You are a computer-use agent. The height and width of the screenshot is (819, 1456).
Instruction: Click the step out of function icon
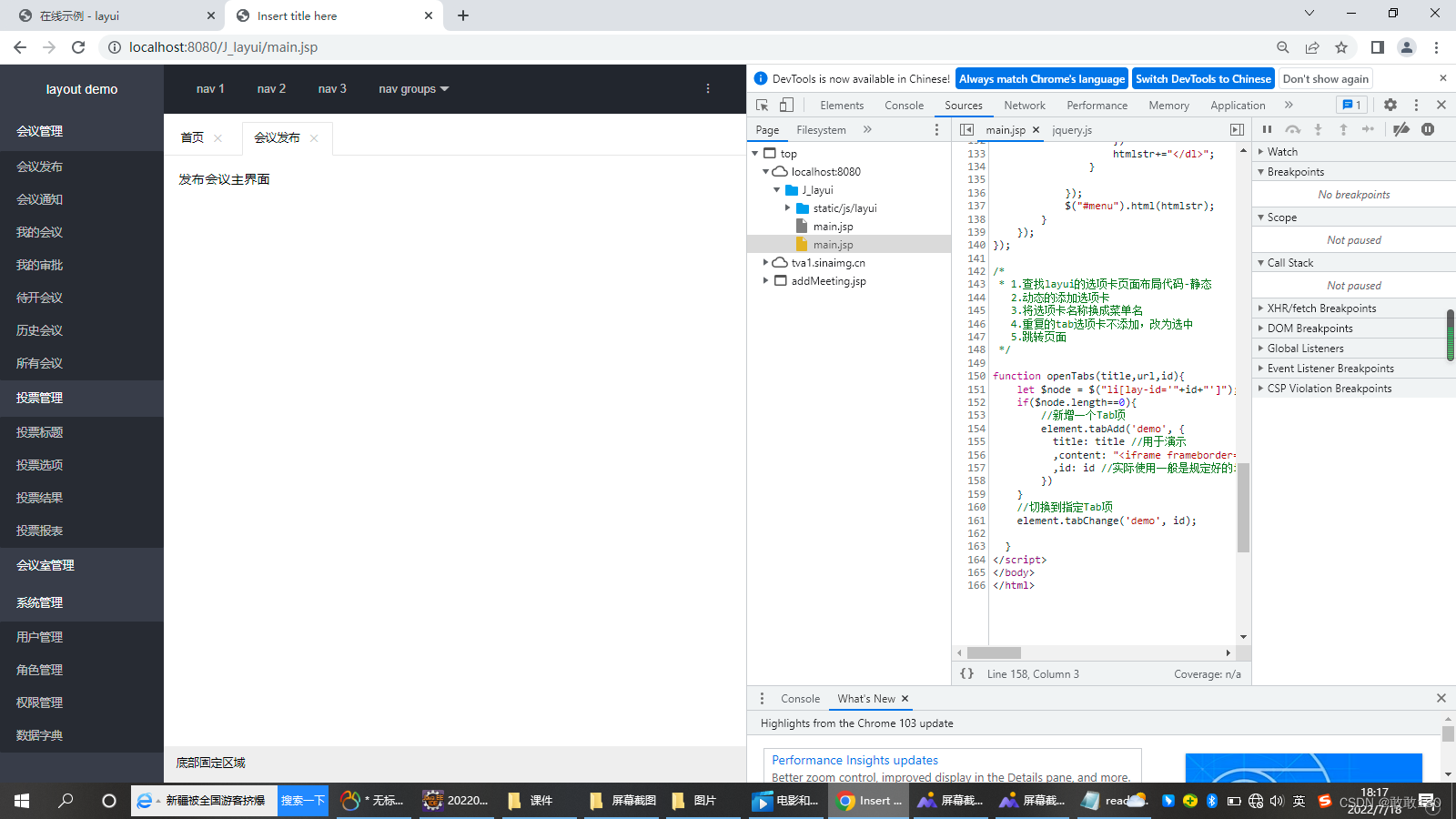click(1343, 129)
